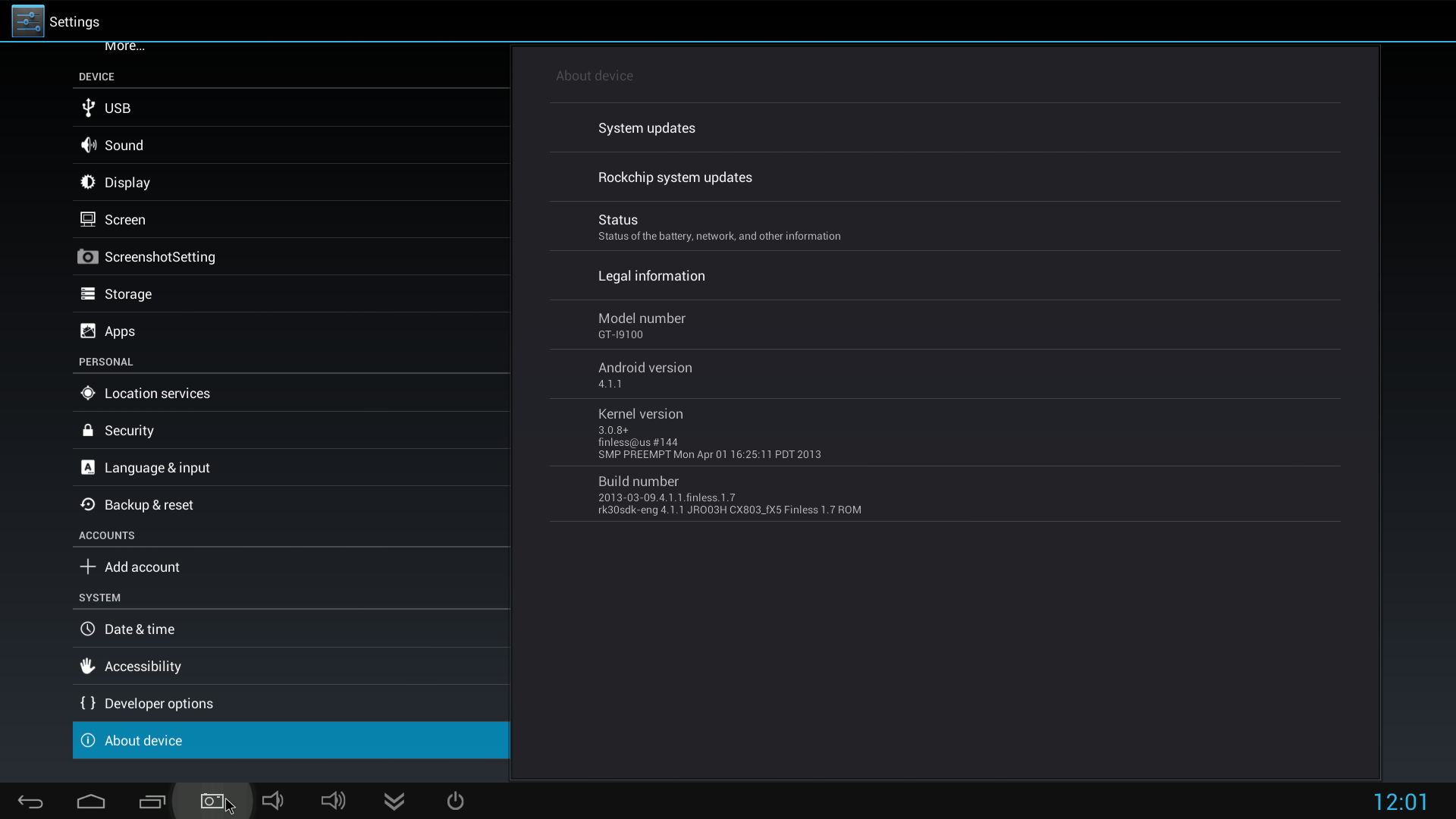Open System updates
This screenshot has height=819, width=1456.
click(945, 127)
